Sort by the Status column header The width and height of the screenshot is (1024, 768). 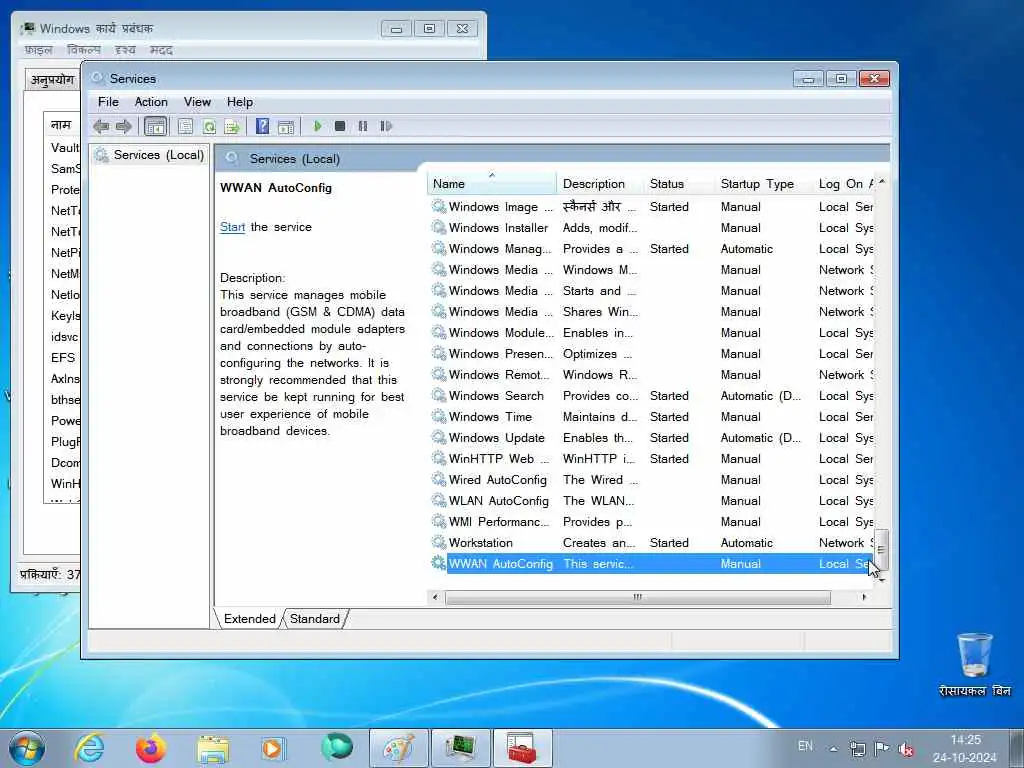coord(679,184)
